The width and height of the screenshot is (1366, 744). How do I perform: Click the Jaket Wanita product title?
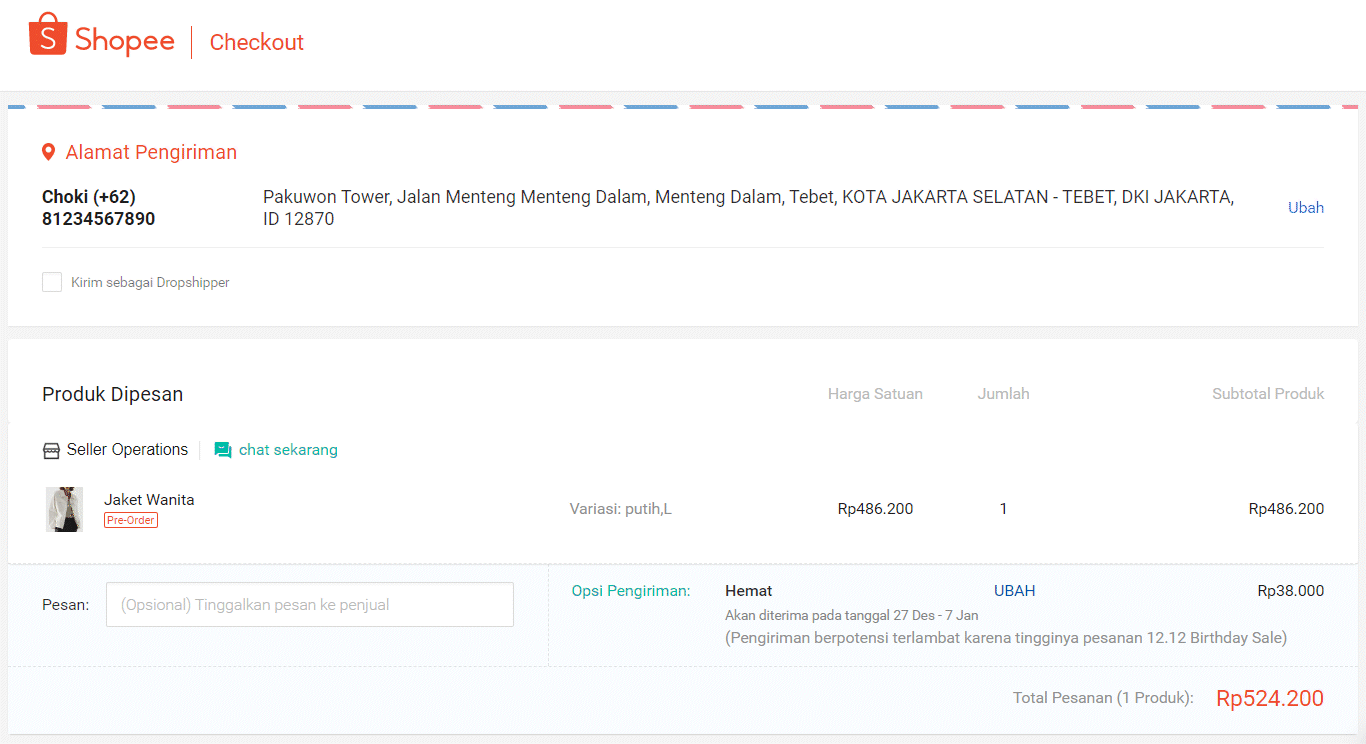tap(149, 500)
